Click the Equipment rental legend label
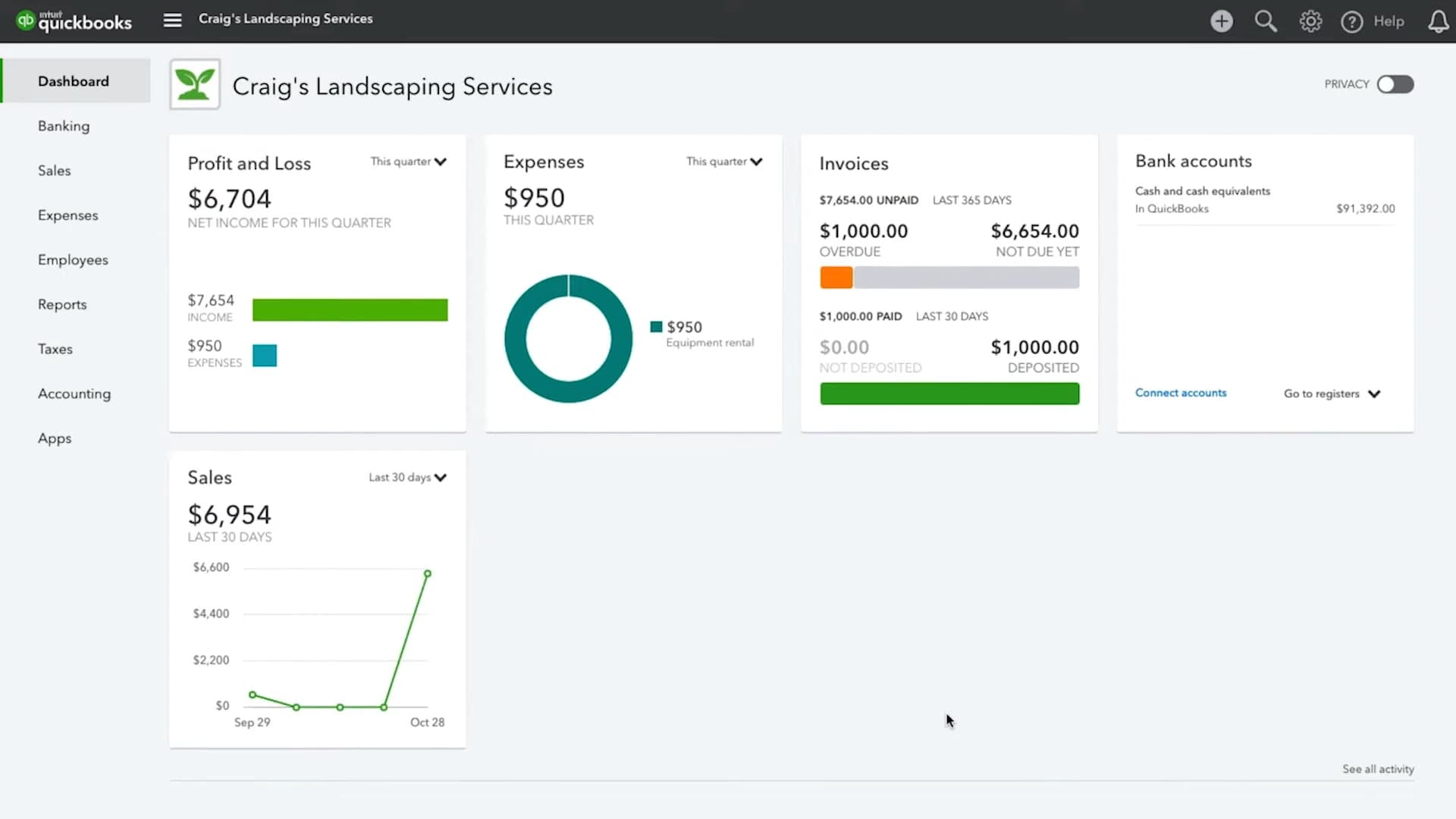Image resolution: width=1456 pixels, height=819 pixels. click(710, 343)
